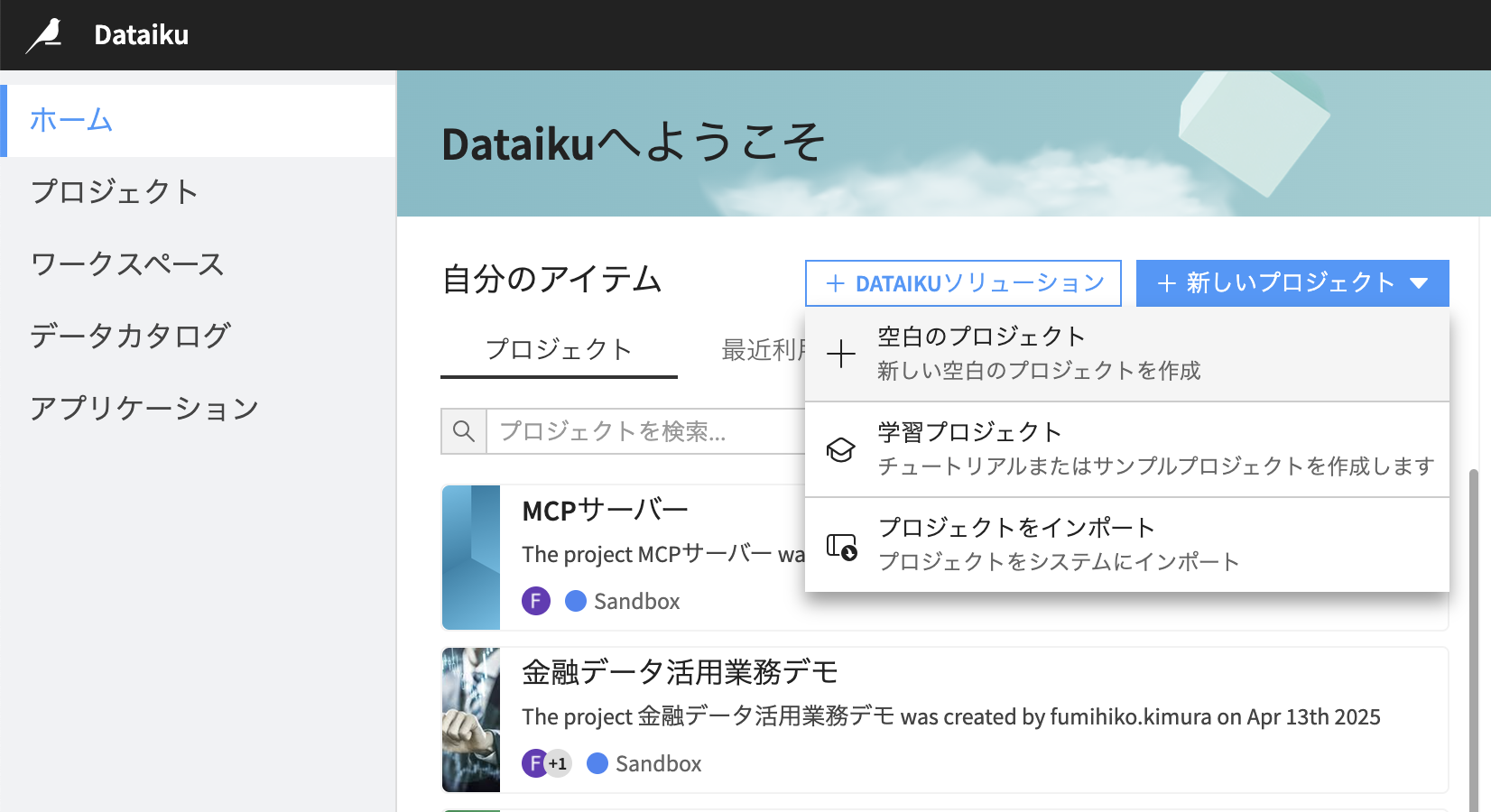Open アプリケーション in the sidebar
The width and height of the screenshot is (1491, 812).
pos(199,408)
